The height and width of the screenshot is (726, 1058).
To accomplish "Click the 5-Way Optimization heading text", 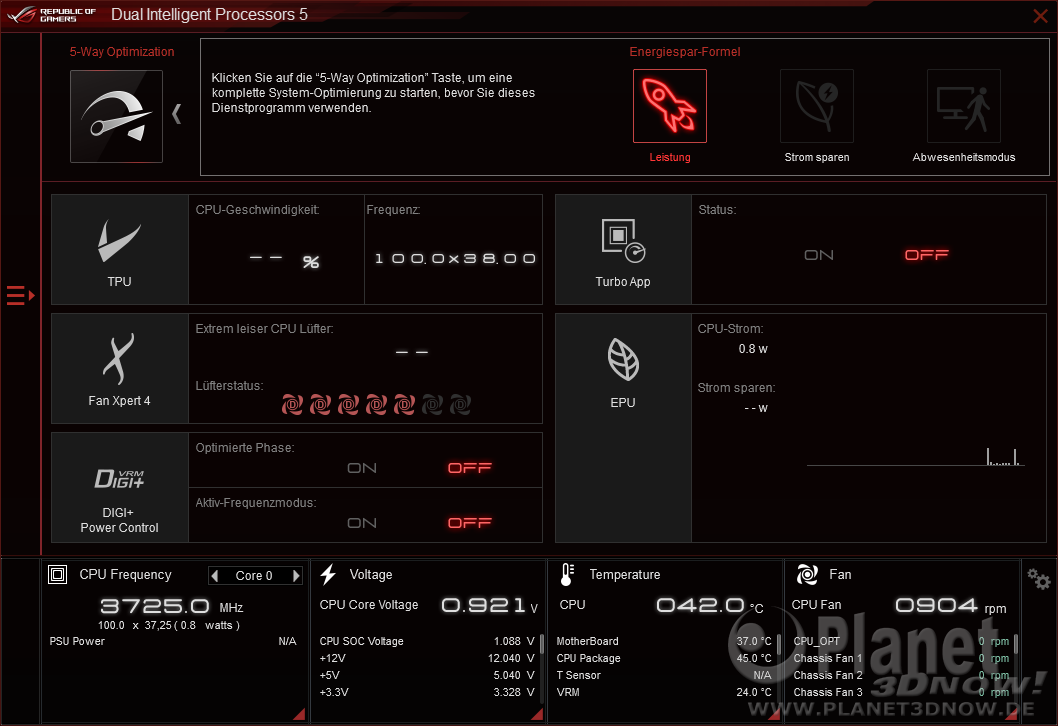I will click(121, 52).
